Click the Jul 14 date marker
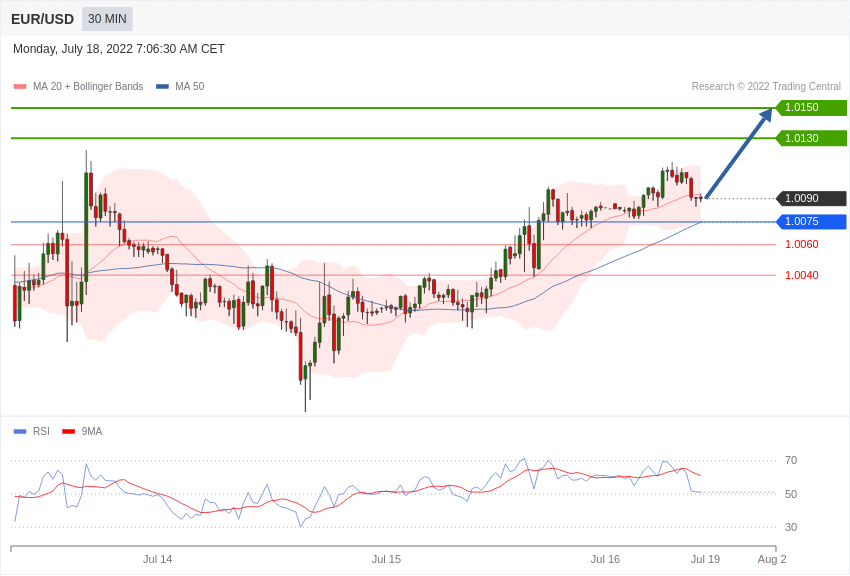The image size is (850, 576). click(x=157, y=559)
